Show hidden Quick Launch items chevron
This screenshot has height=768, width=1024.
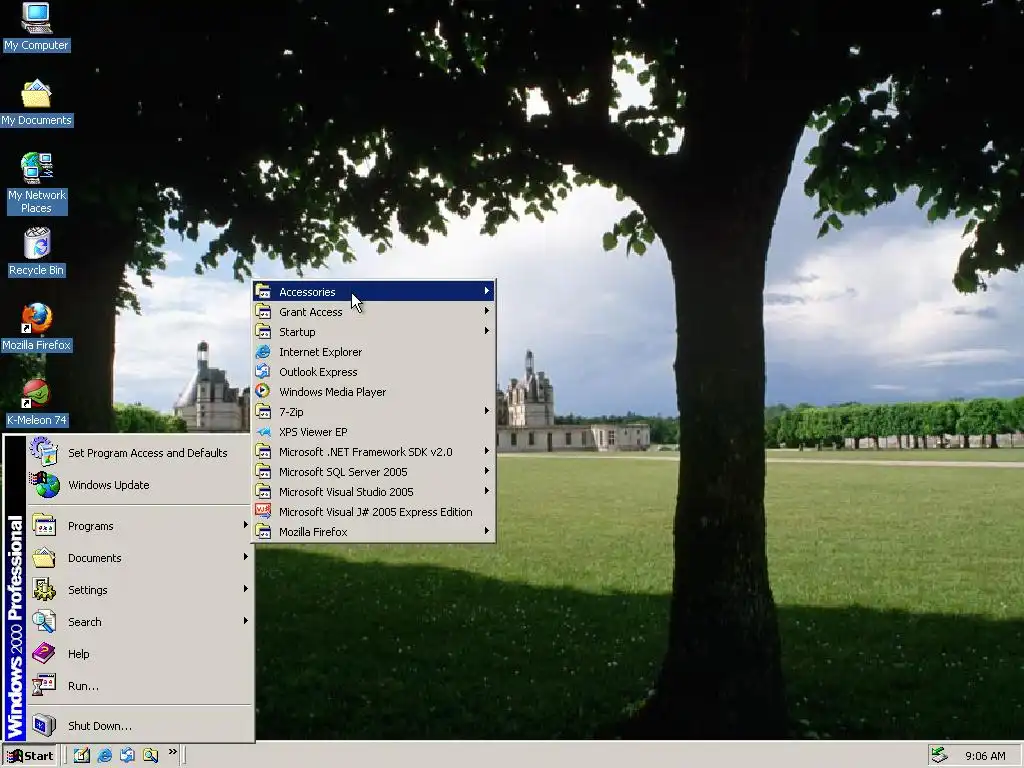click(x=172, y=752)
